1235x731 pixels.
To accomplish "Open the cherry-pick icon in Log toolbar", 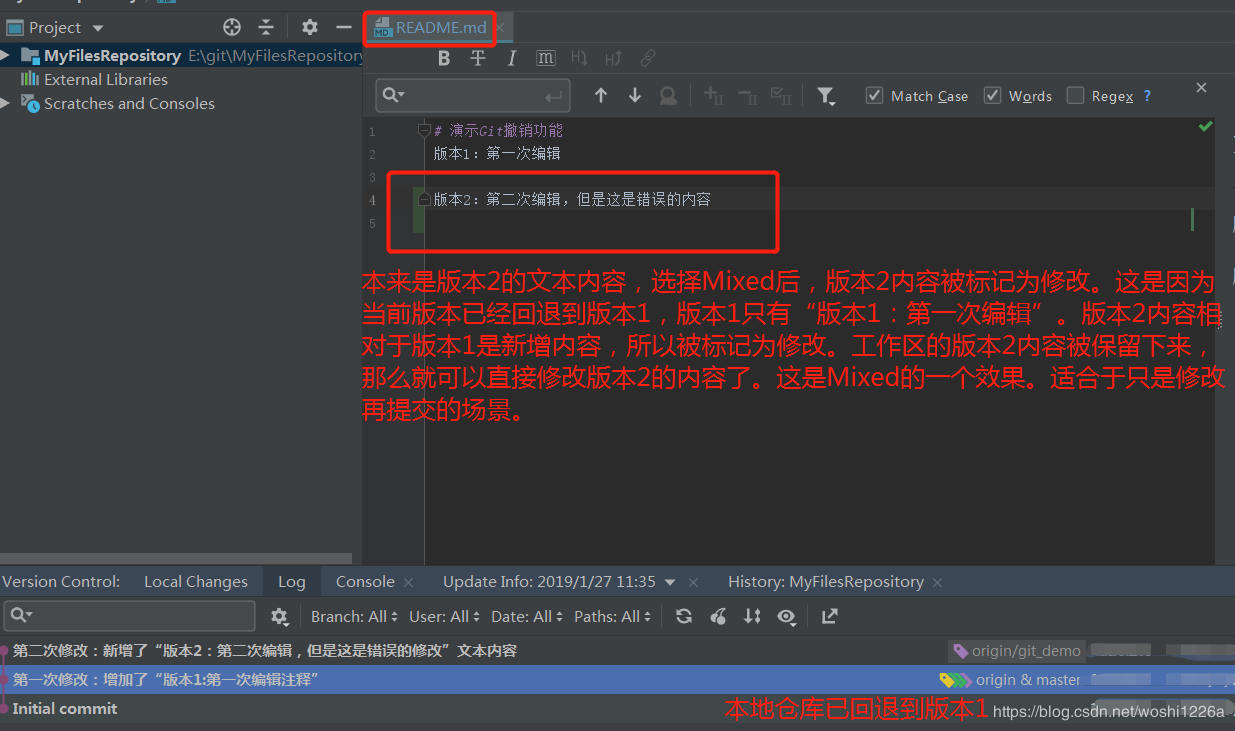I will tap(718, 616).
